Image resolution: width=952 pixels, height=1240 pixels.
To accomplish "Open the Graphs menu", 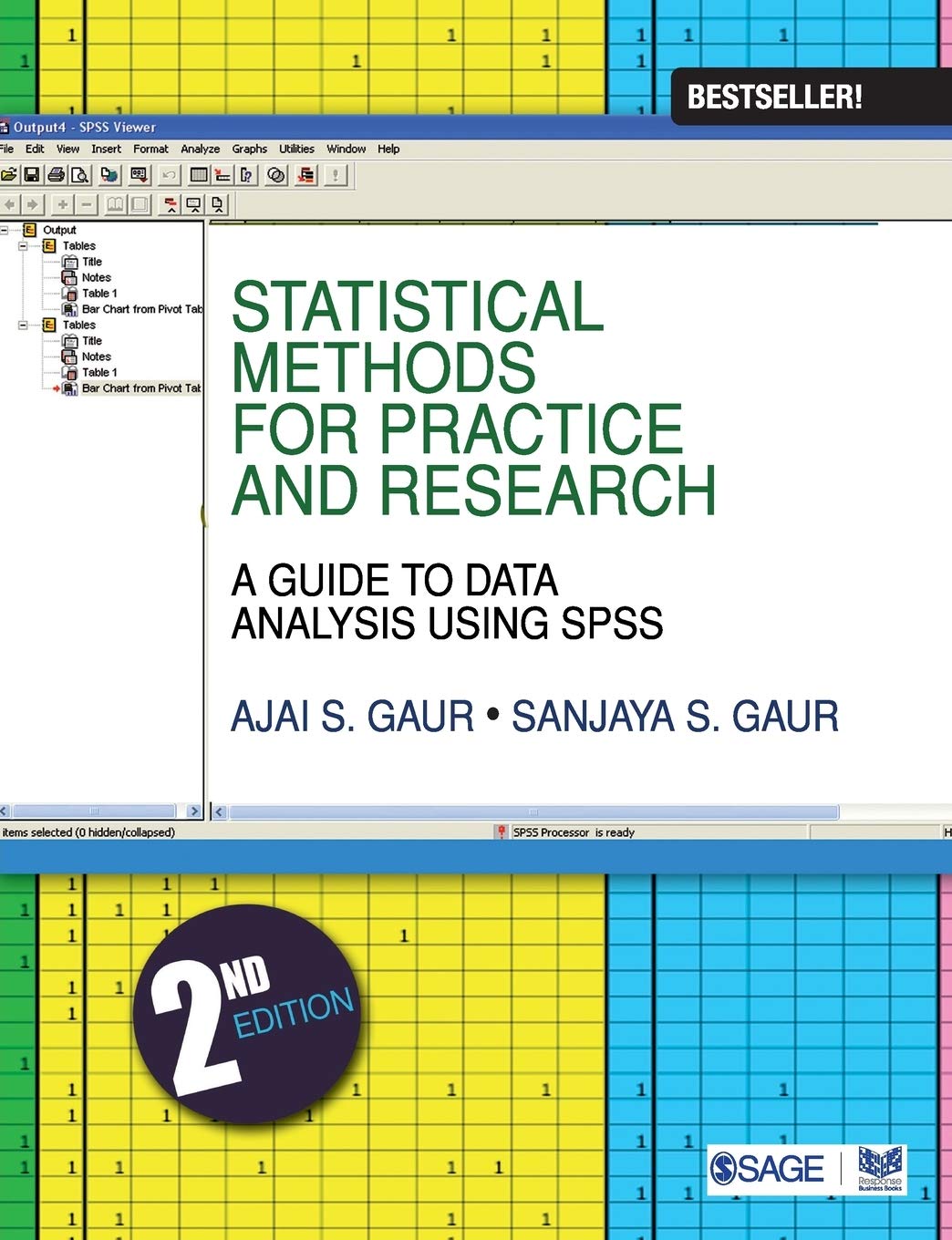I will coord(249,150).
